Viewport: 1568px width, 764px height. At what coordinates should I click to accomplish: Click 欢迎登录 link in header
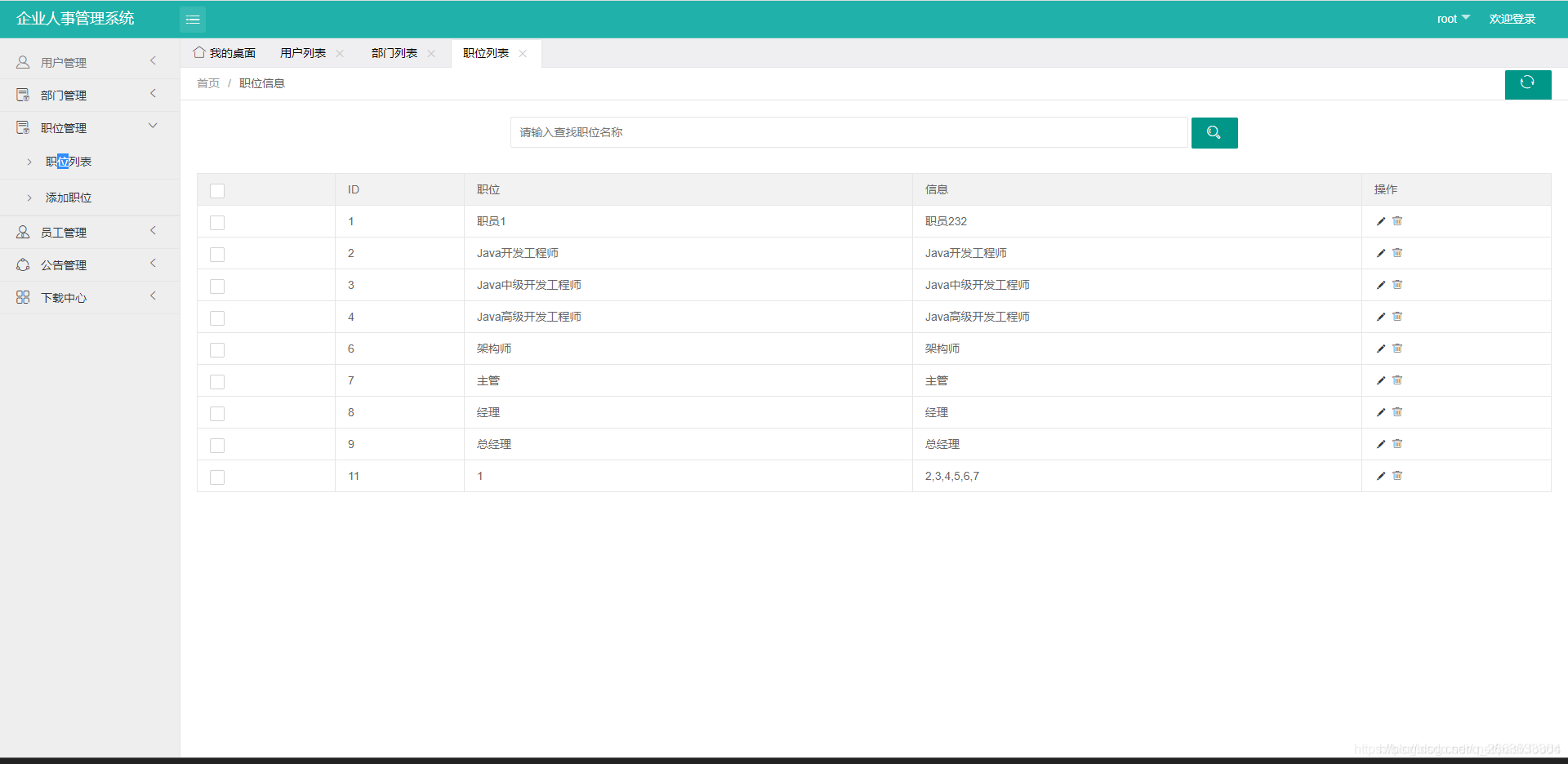1512,19
